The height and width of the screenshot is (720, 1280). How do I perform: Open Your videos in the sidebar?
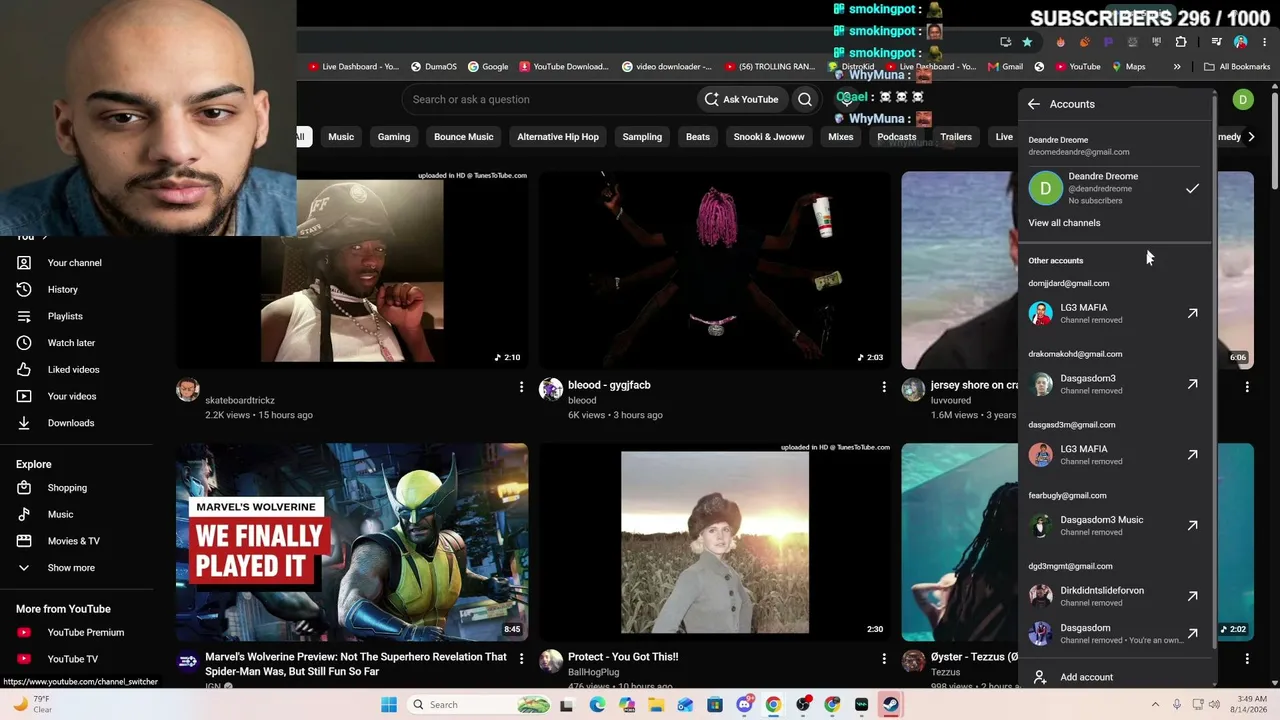(72, 396)
